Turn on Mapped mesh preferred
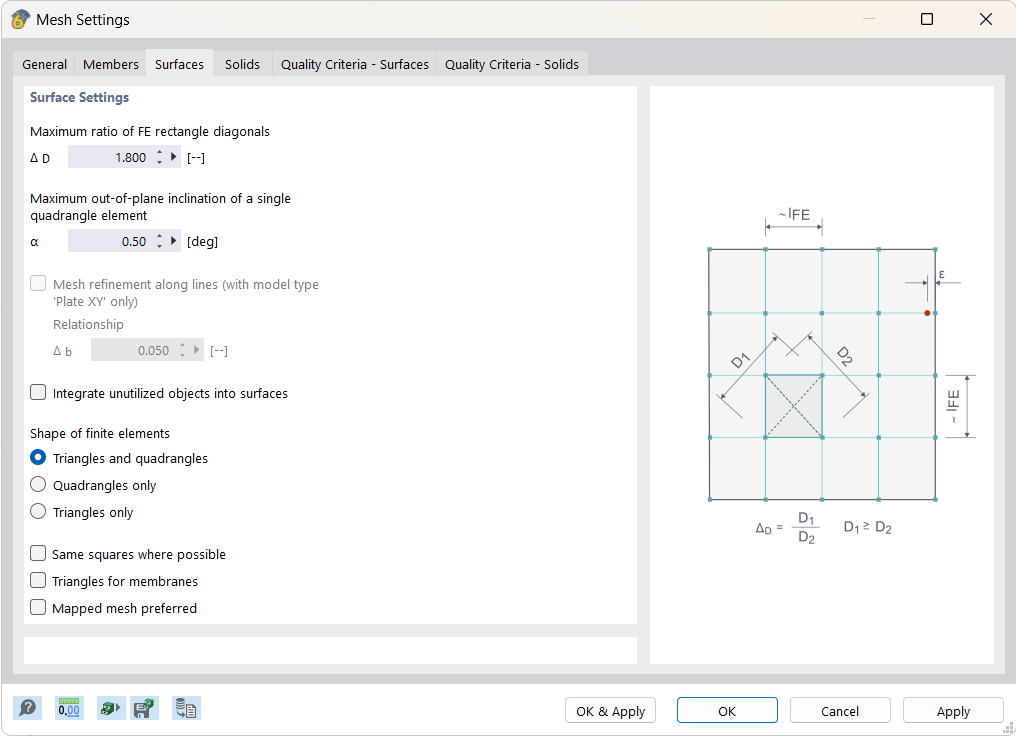This screenshot has height=736, width=1016. tap(37, 607)
